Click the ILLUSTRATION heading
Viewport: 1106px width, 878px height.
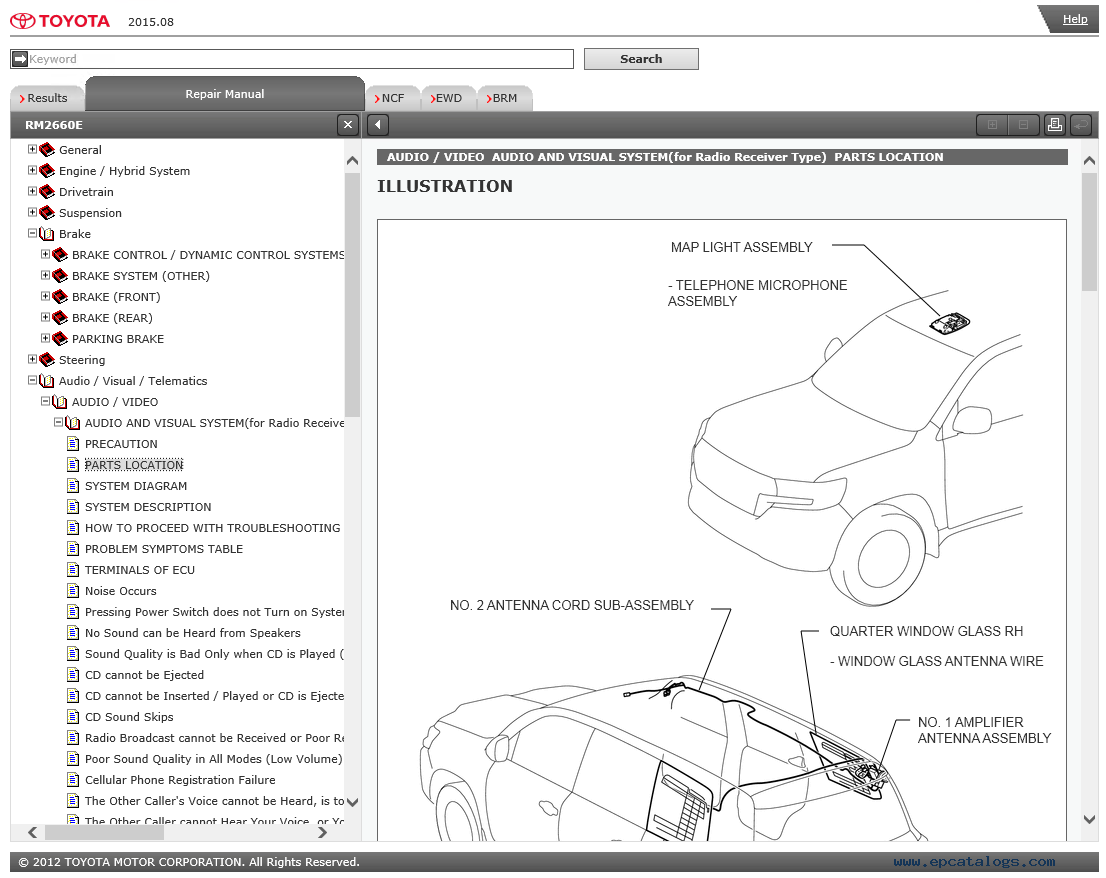click(444, 186)
